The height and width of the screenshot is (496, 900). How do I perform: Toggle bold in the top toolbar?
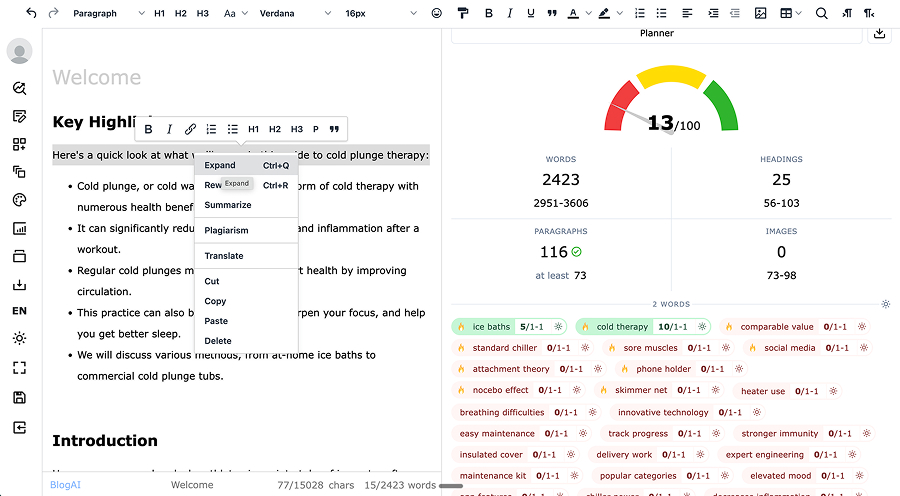pos(488,13)
